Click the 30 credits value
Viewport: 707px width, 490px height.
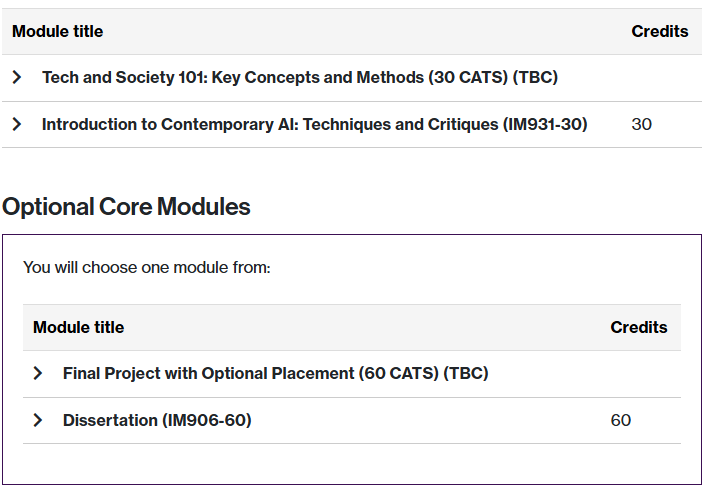(x=642, y=125)
